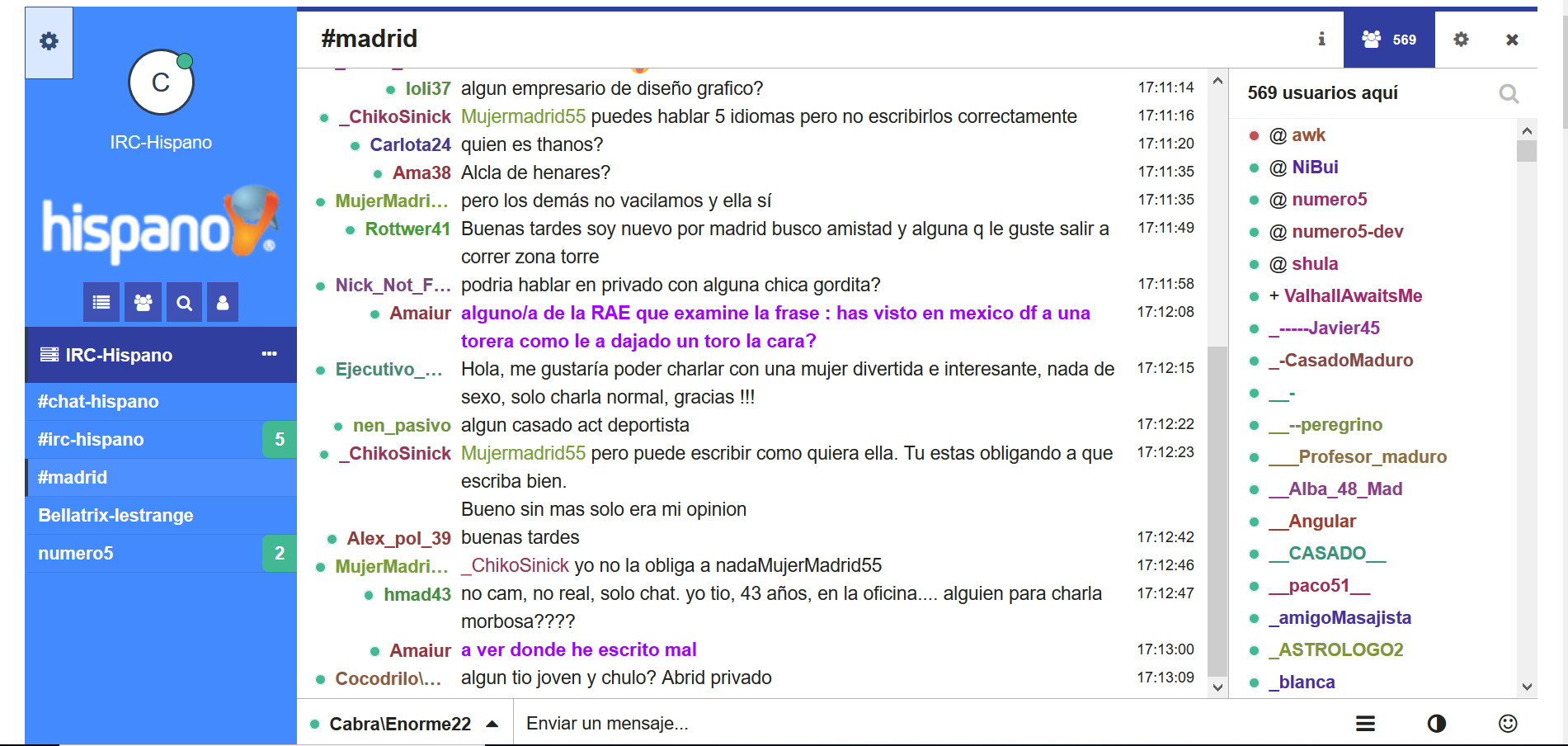Open the message options hamburger icon

pyautogui.click(x=1366, y=723)
